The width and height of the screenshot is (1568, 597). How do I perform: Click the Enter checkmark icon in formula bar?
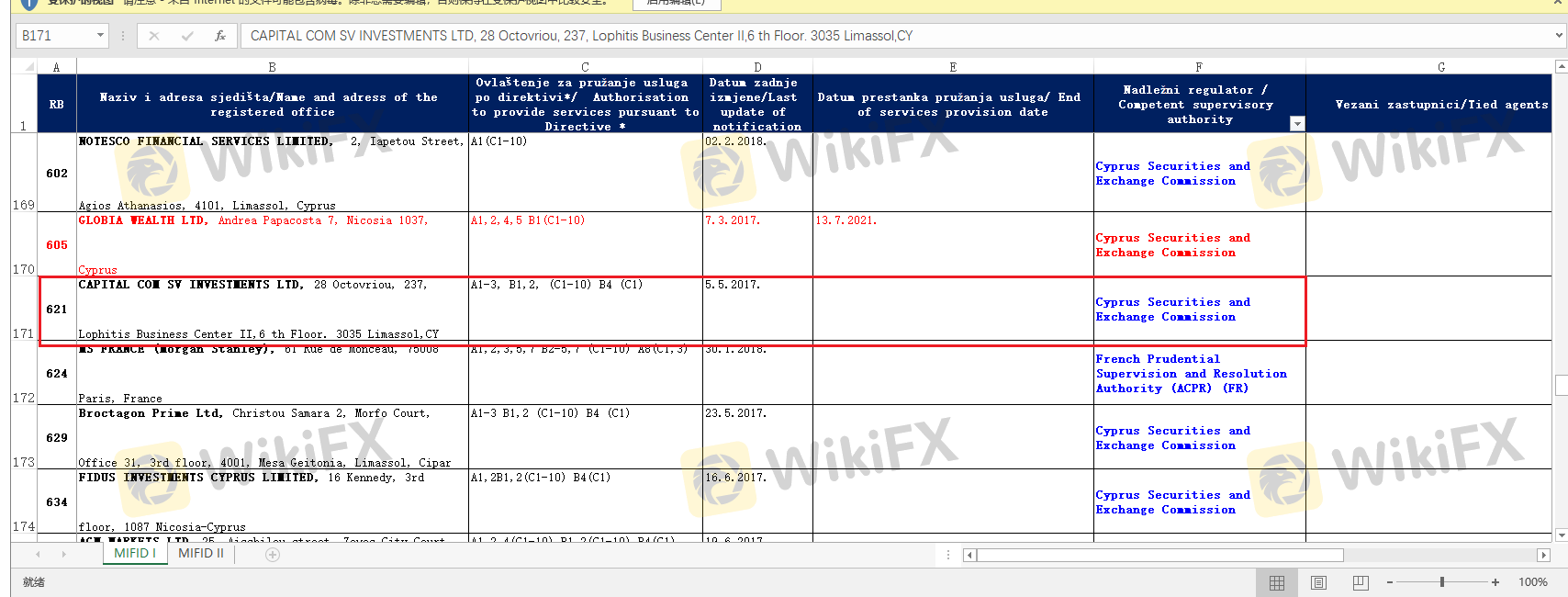[187, 36]
